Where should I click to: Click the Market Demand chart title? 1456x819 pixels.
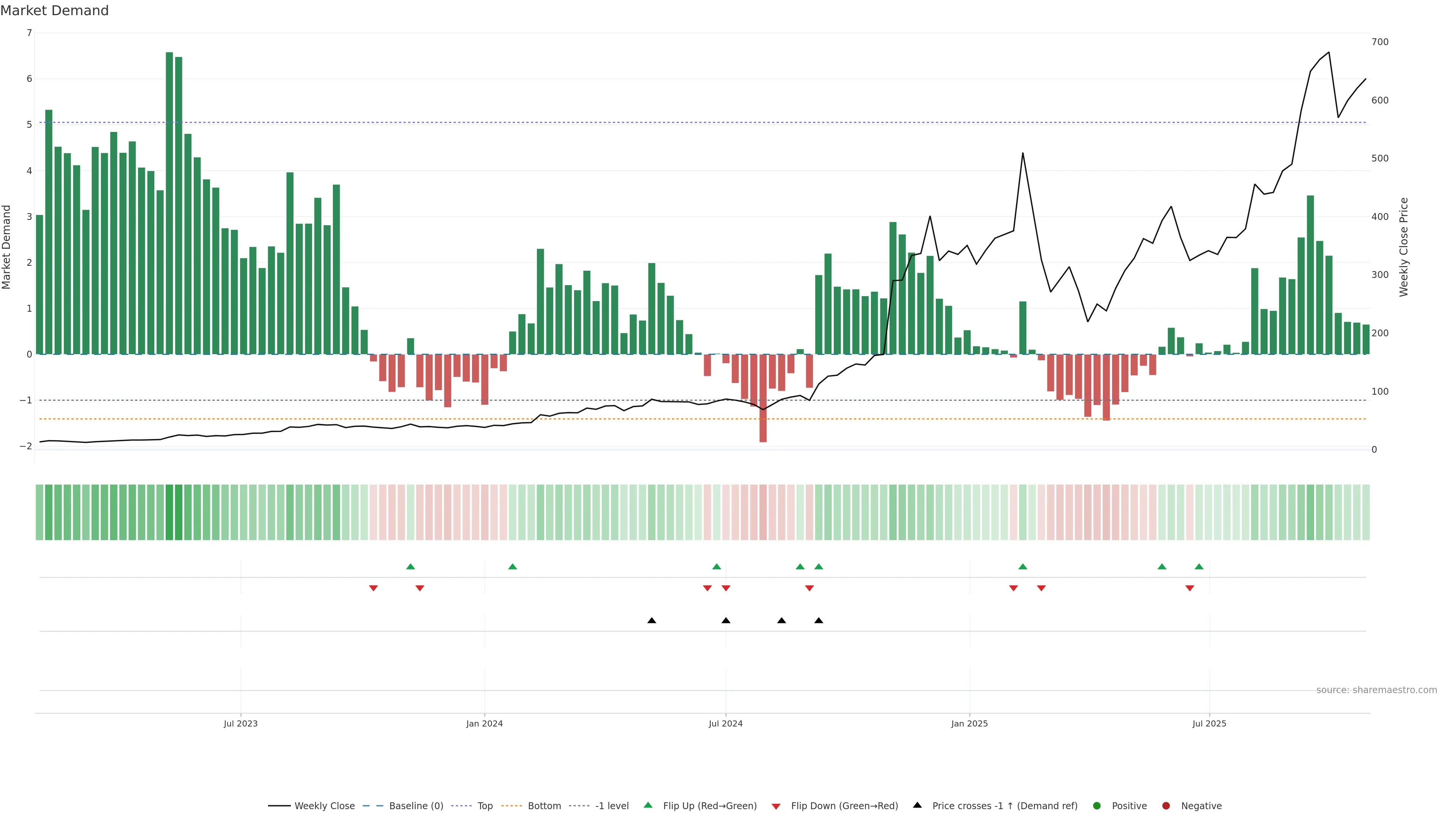[x=54, y=11]
